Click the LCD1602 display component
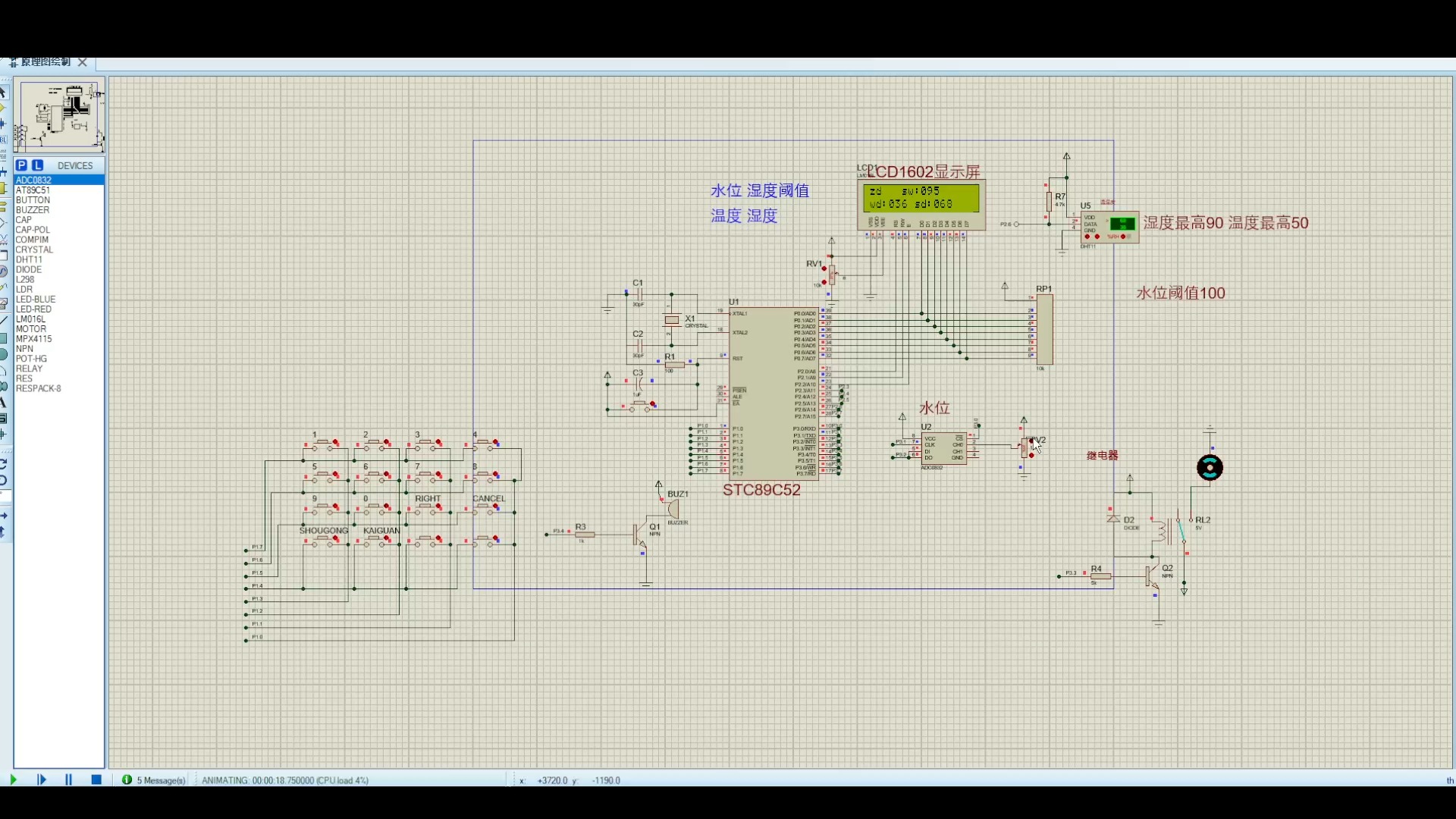The image size is (1456, 819). click(x=921, y=205)
